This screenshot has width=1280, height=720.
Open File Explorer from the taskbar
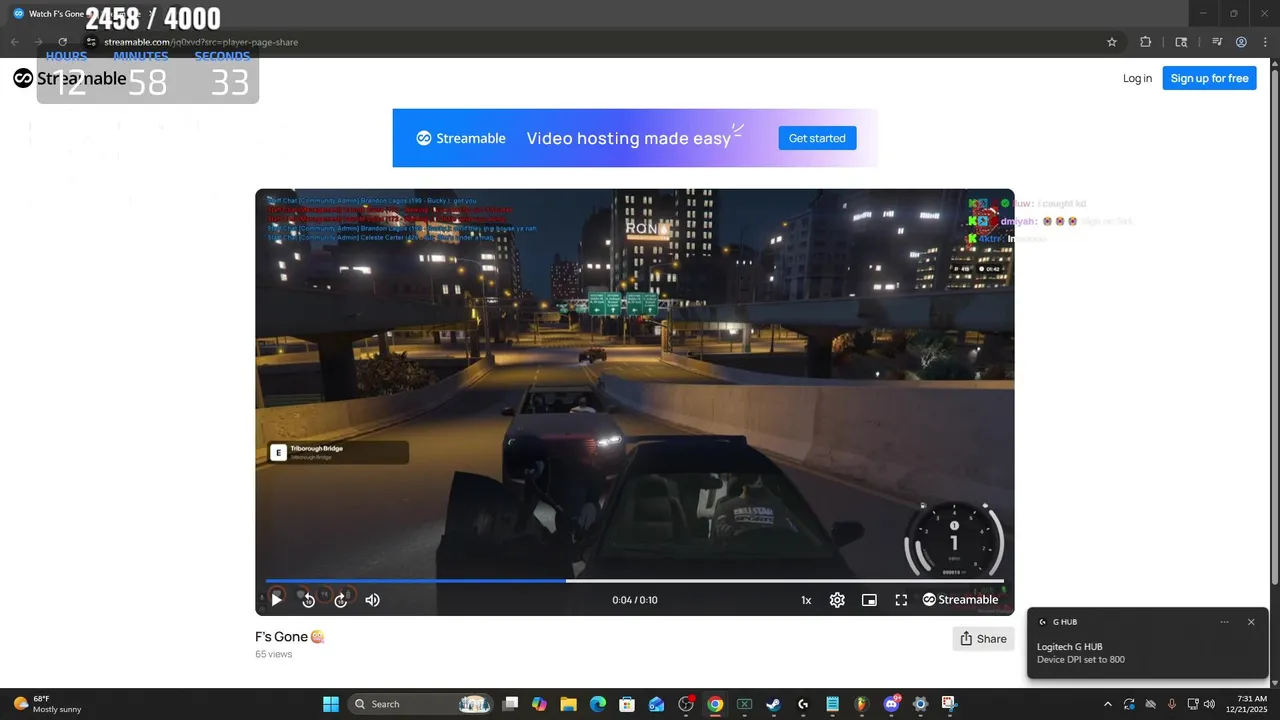(569, 704)
